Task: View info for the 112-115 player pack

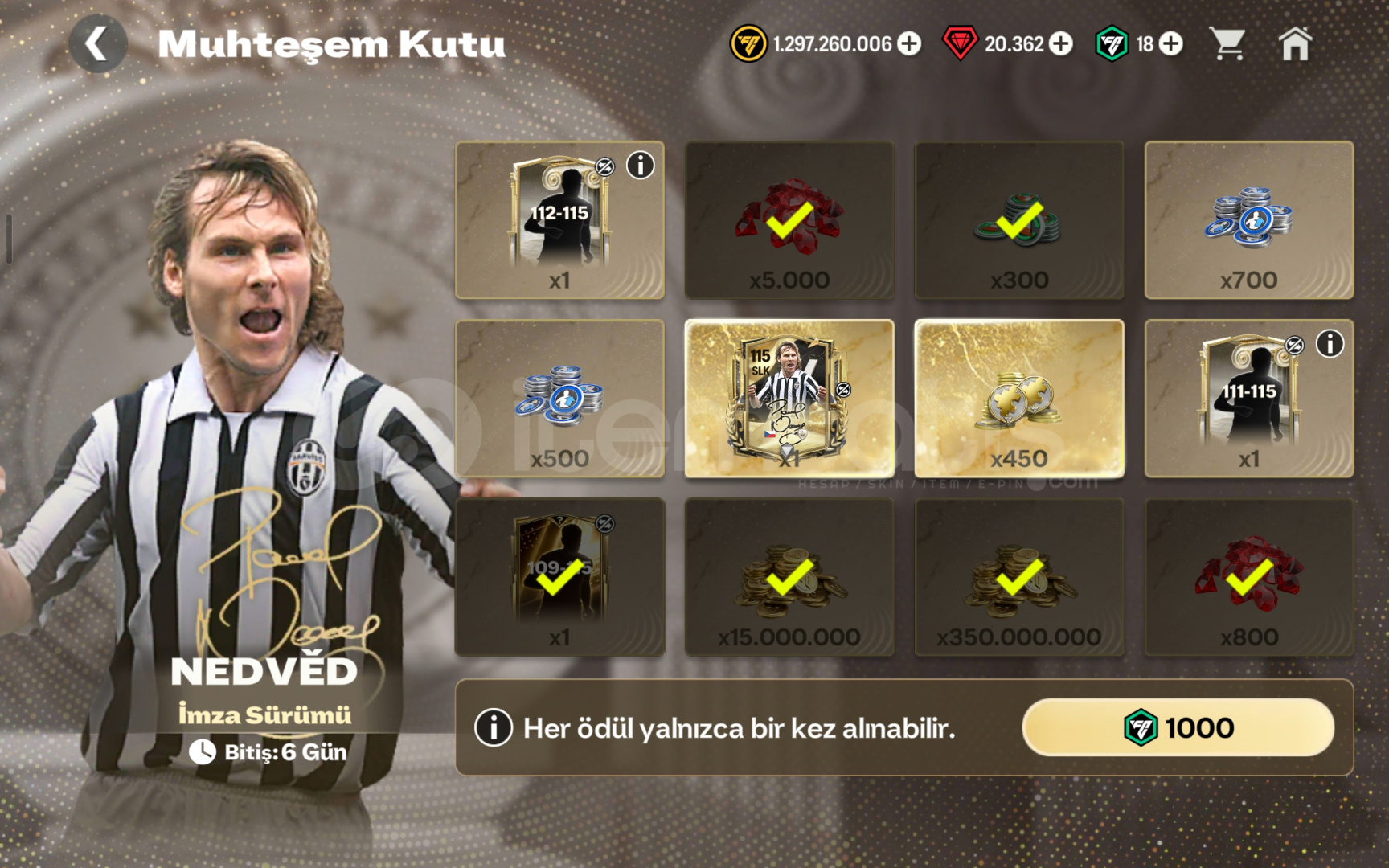Action: point(641,166)
